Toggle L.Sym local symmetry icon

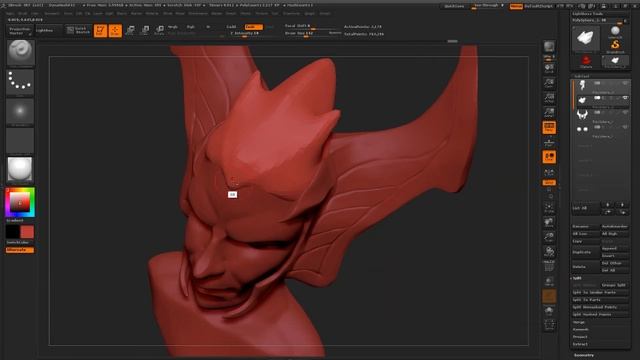coord(549,172)
